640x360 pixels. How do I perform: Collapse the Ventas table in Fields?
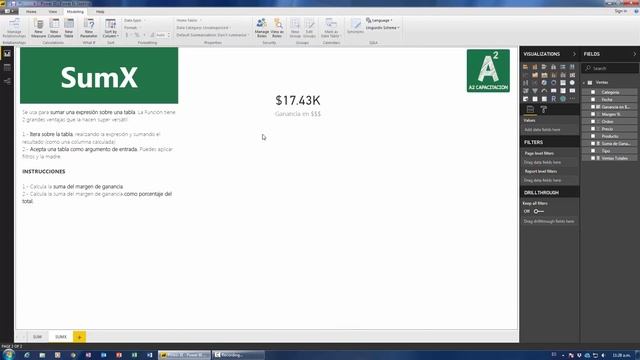point(584,83)
